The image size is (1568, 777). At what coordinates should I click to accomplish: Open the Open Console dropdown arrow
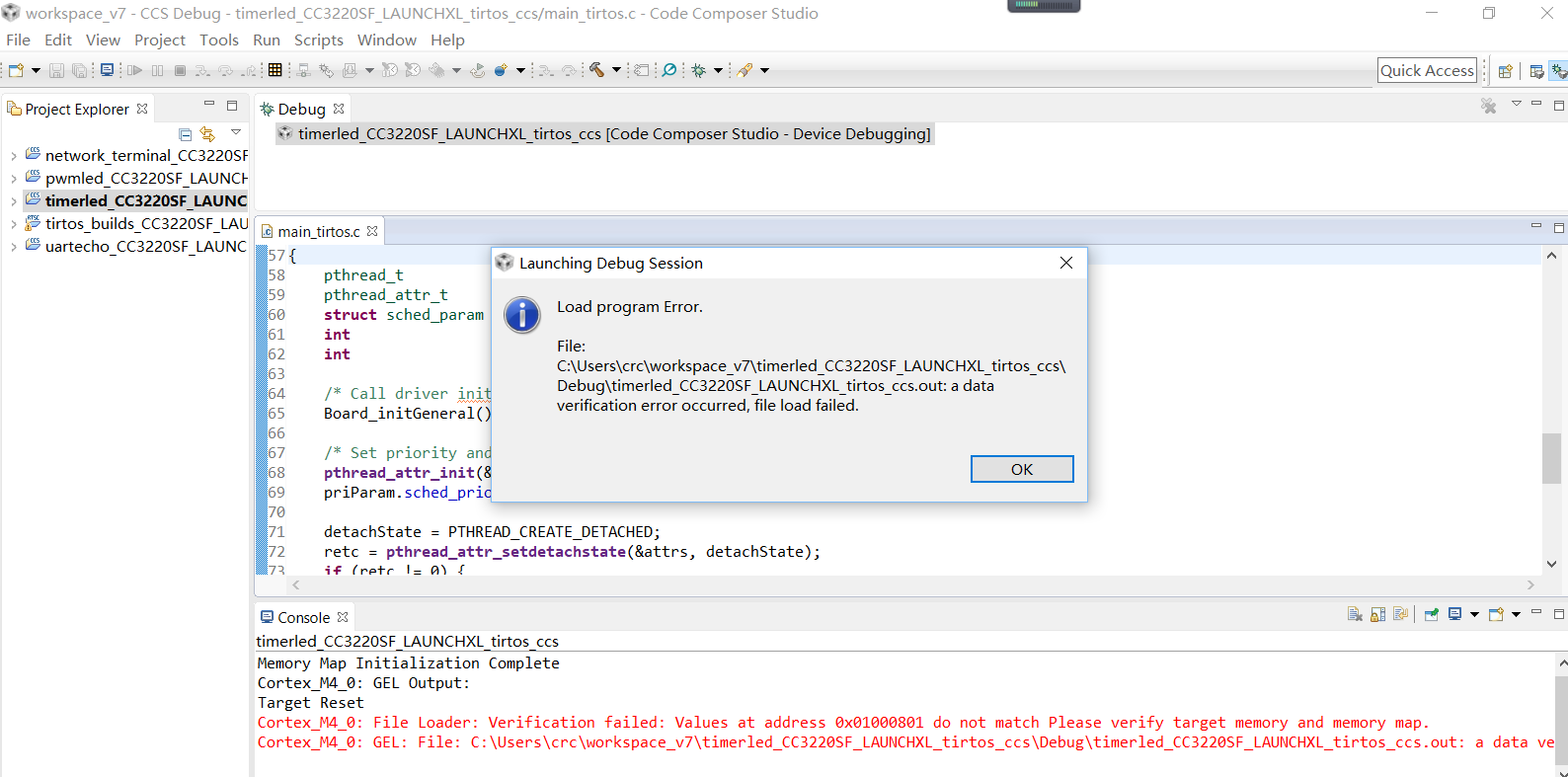[x=1516, y=614]
